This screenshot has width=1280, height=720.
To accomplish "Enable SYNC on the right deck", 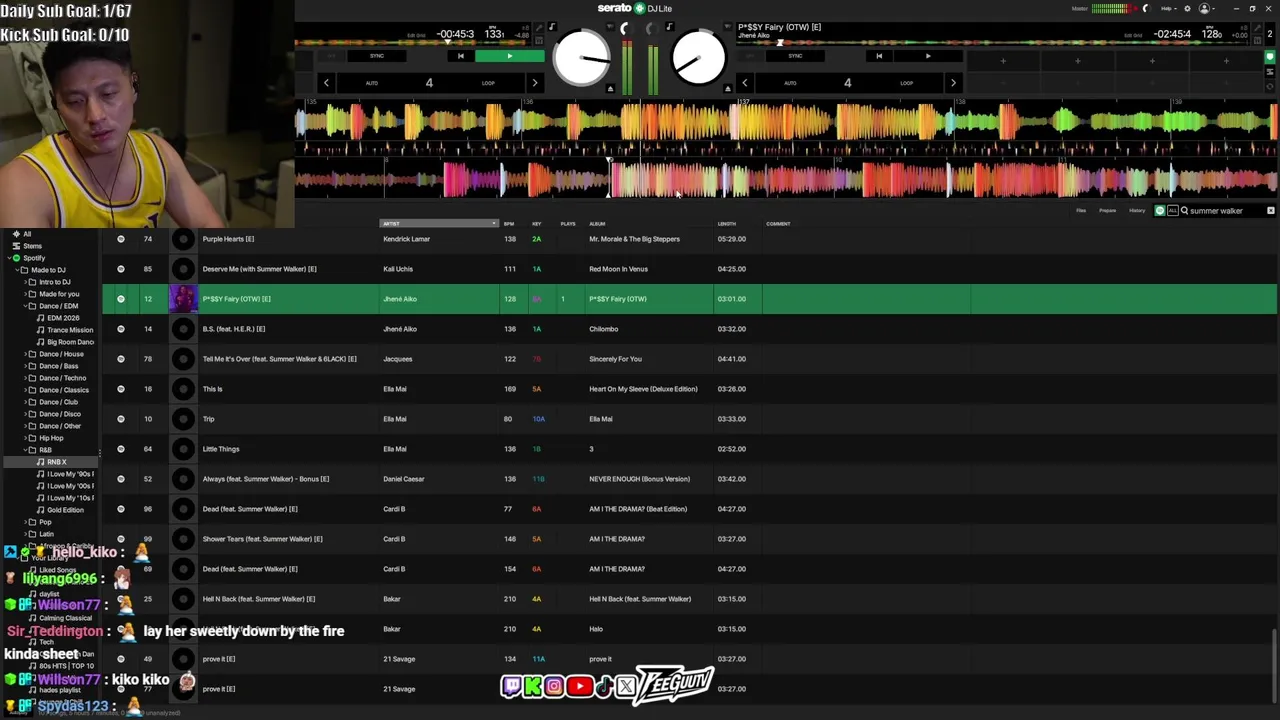I will (x=795, y=56).
